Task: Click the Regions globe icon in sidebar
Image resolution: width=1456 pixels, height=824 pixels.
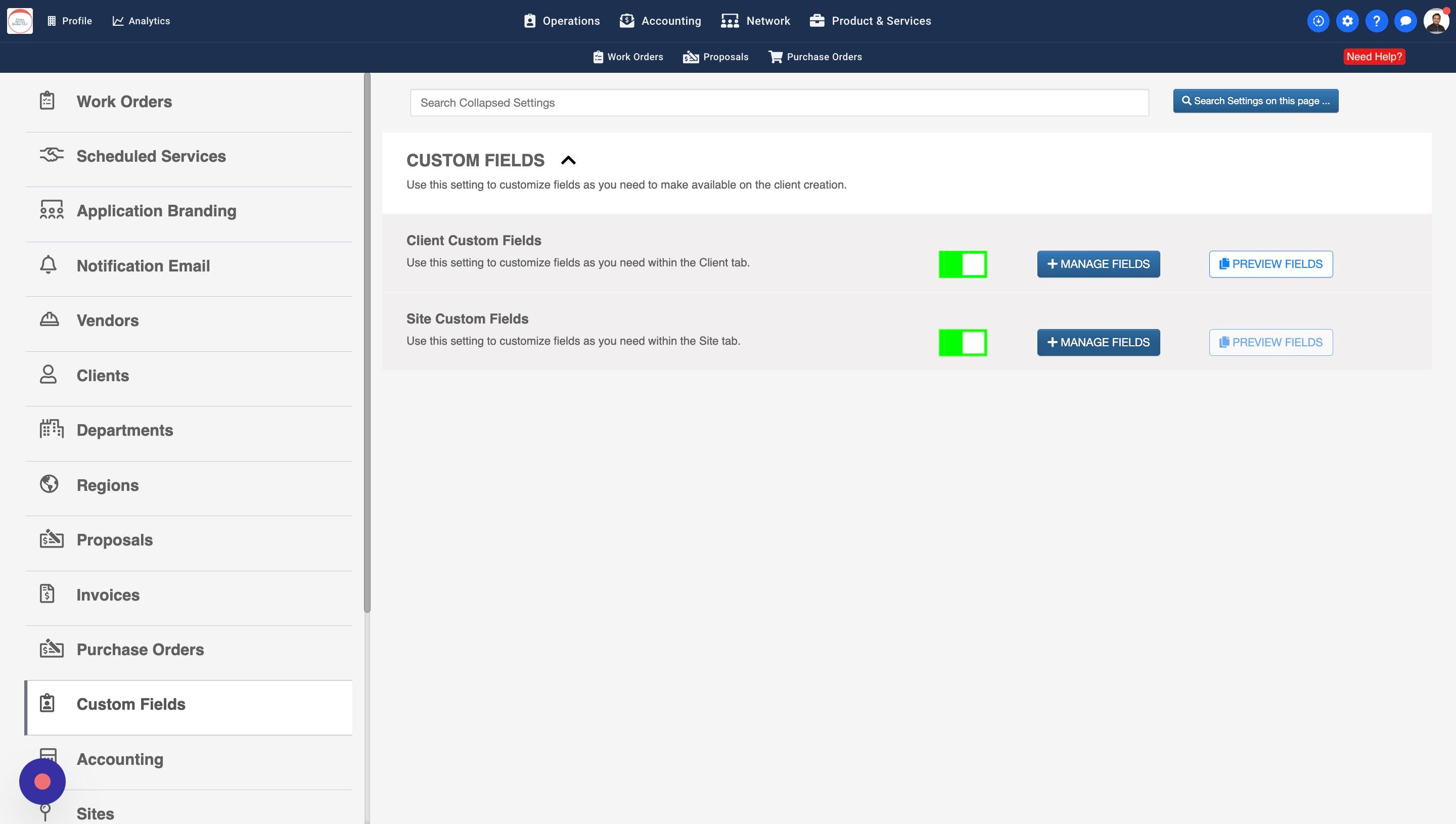Action: coord(49,484)
